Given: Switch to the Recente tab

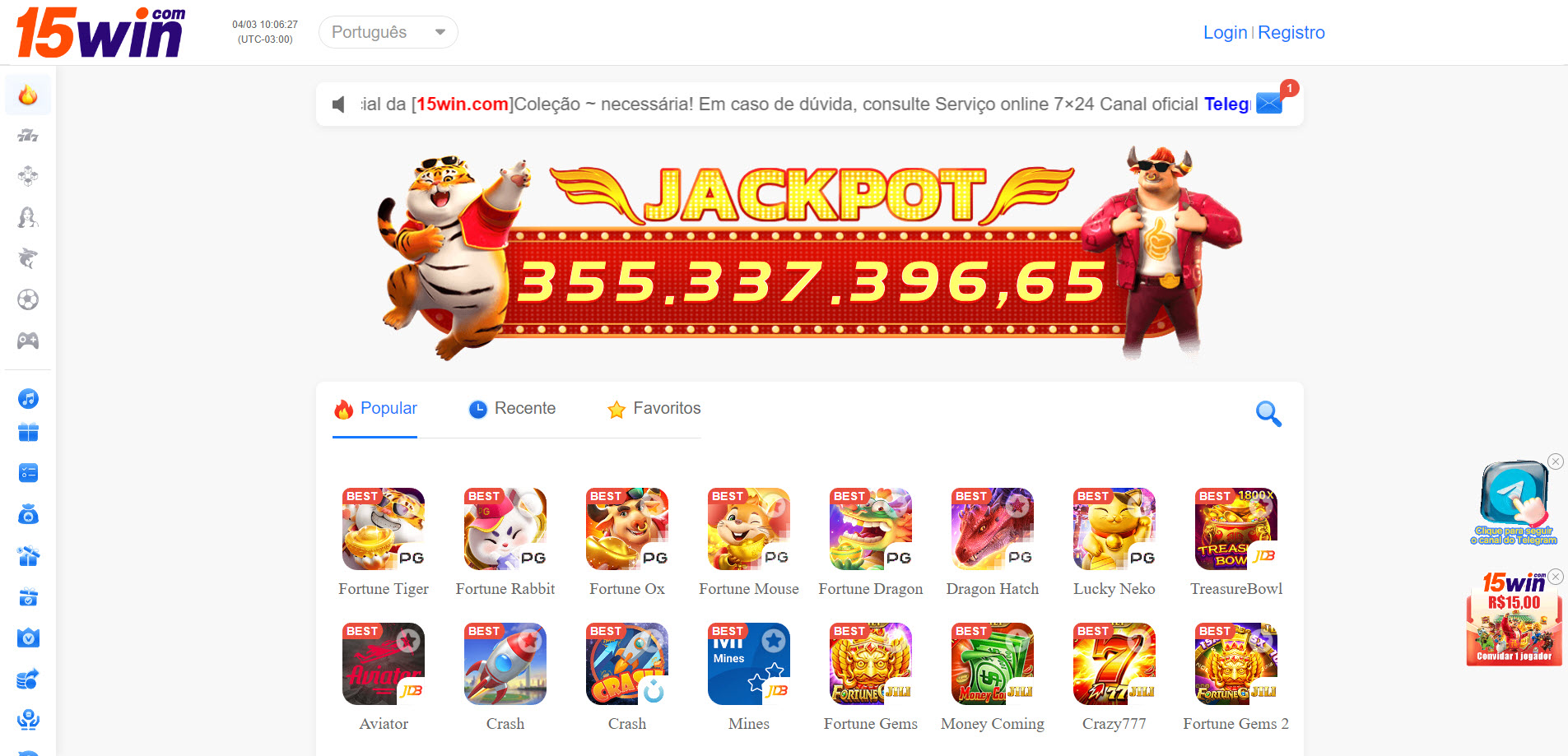Looking at the screenshot, I should point(512,409).
